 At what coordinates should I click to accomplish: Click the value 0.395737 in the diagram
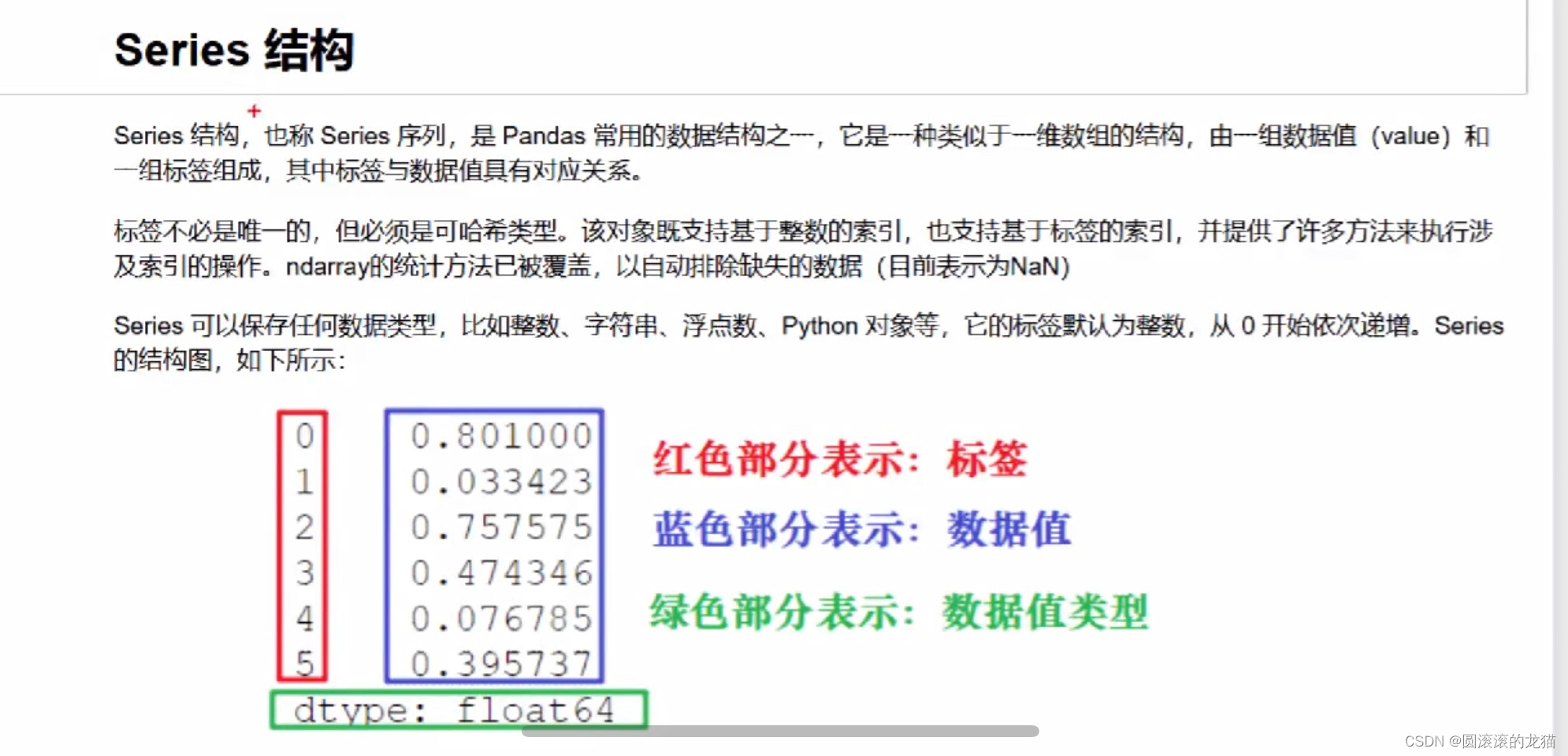point(501,664)
